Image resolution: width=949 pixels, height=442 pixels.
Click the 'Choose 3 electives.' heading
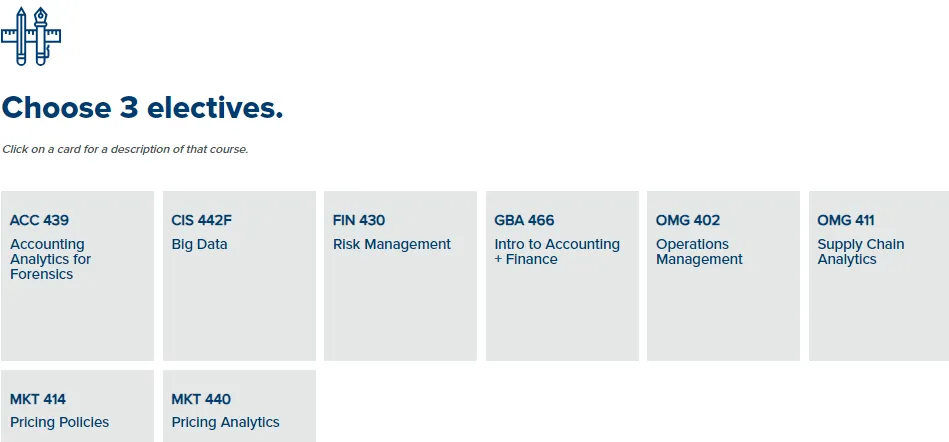pos(142,108)
